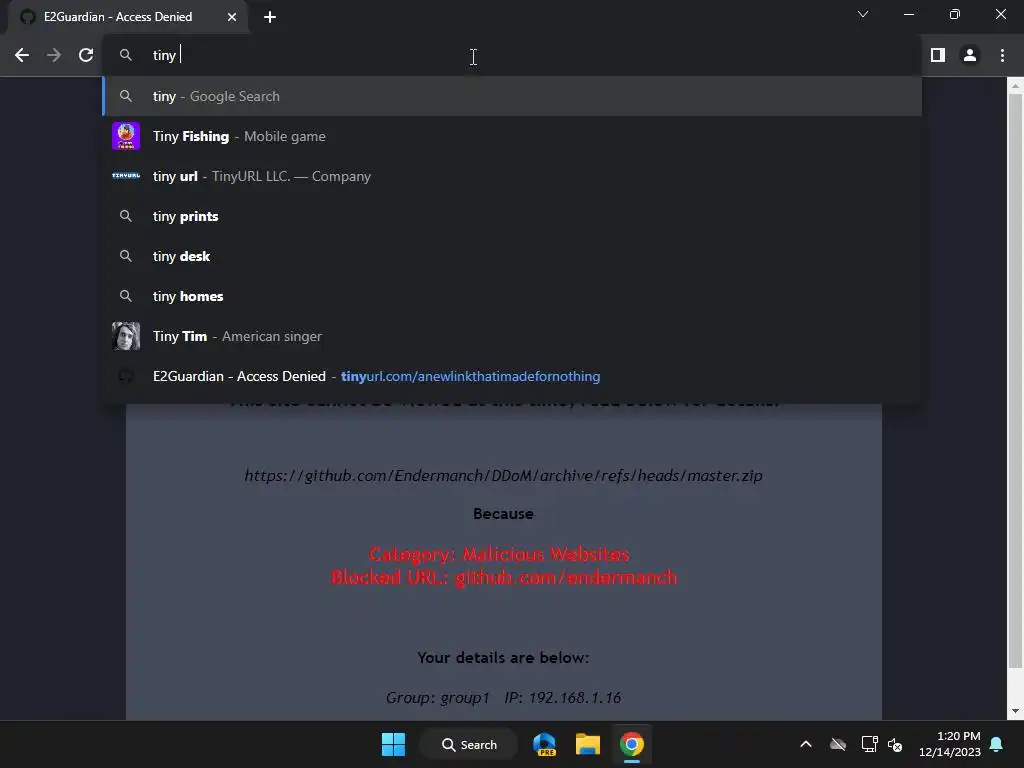The height and width of the screenshot is (768, 1024).
Task: Open the clock showing 1:20 PM
Action: click(950, 744)
